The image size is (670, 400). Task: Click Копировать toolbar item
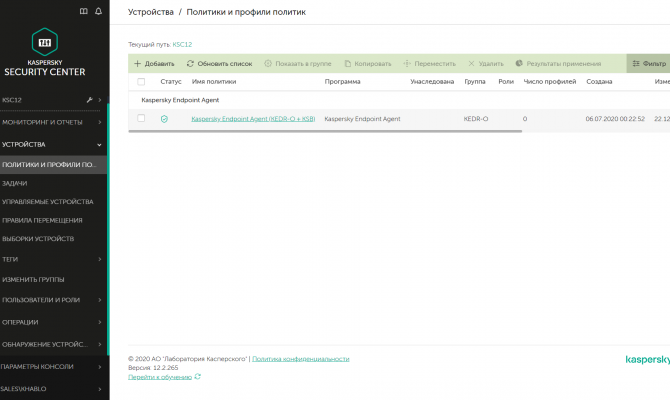pos(368,64)
